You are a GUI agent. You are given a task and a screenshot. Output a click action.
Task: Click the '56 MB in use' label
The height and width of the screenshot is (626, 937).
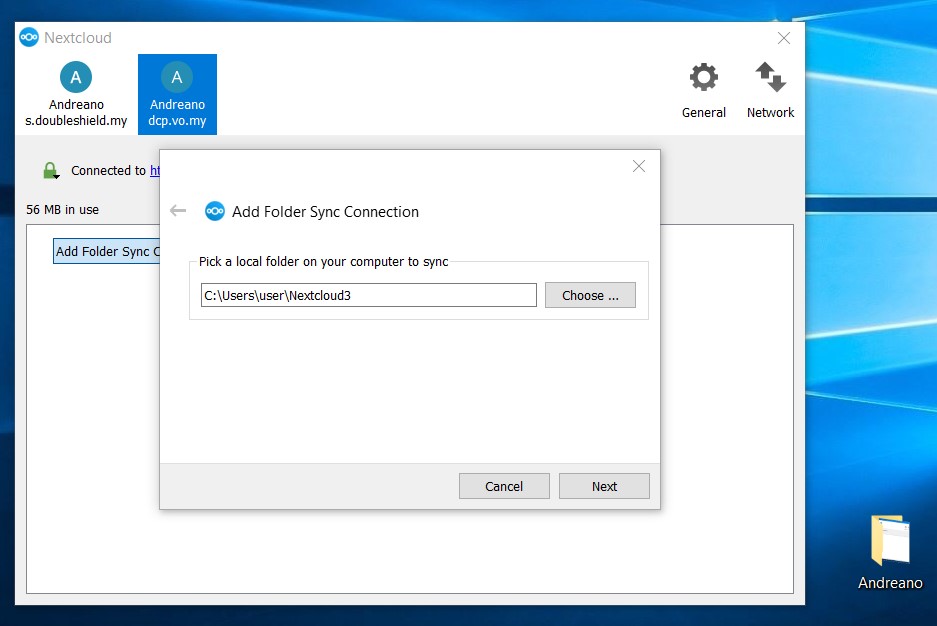(x=63, y=210)
